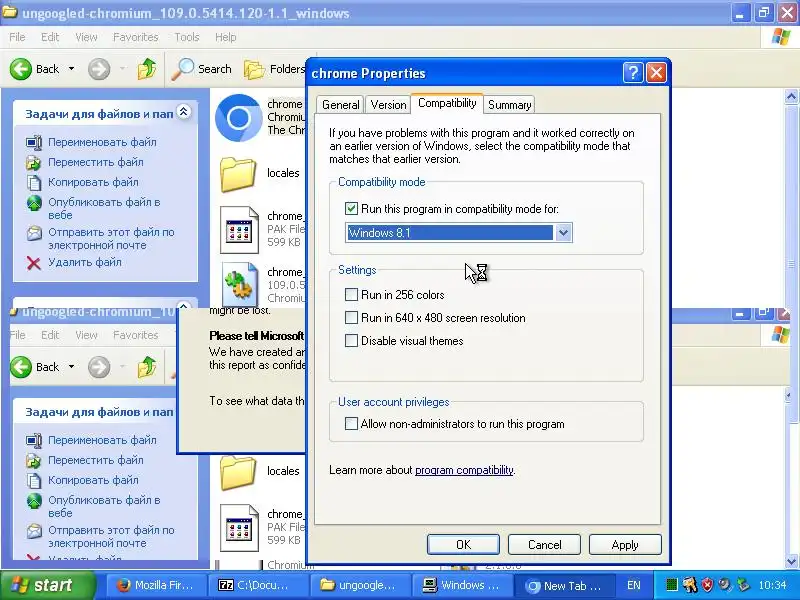Click Опубликовать файл в вебе in top task pane
800x600 pixels.
(x=104, y=208)
